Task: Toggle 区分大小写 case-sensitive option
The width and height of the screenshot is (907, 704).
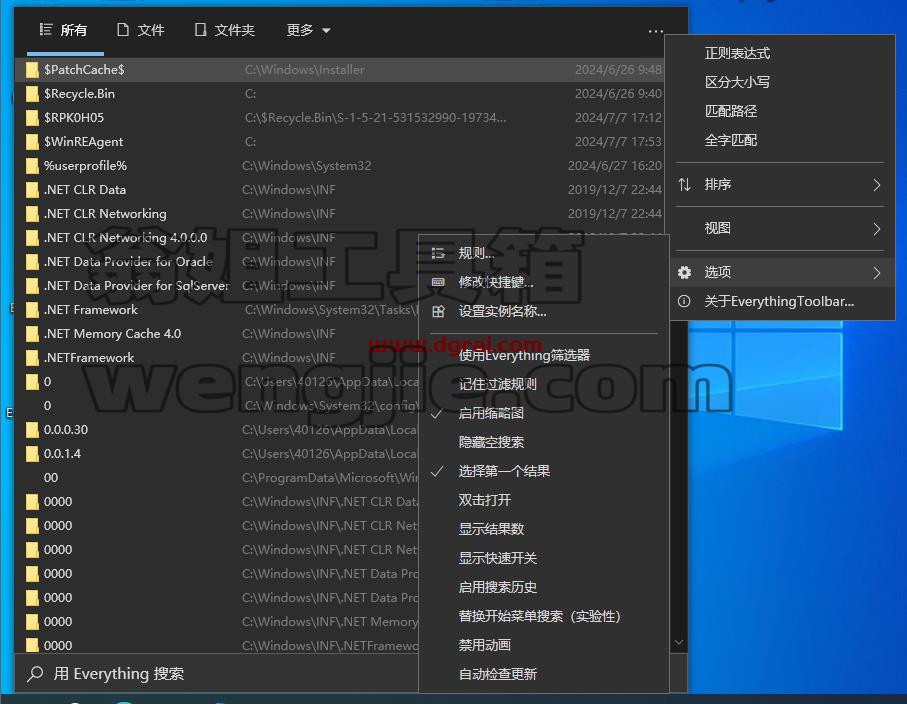Action: [780, 82]
